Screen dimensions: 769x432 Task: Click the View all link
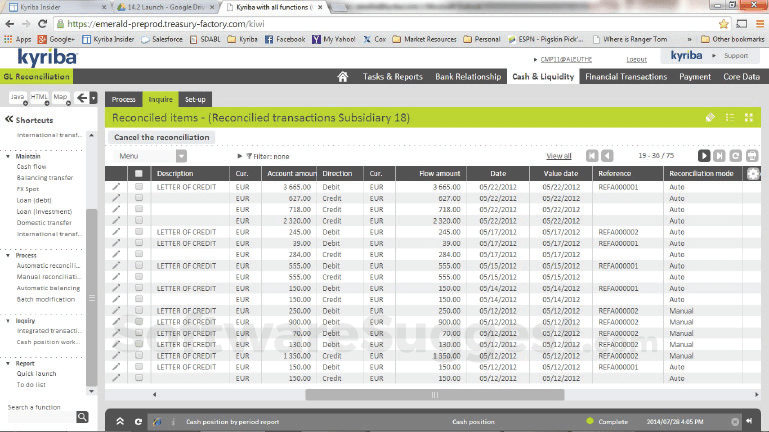(559, 156)
